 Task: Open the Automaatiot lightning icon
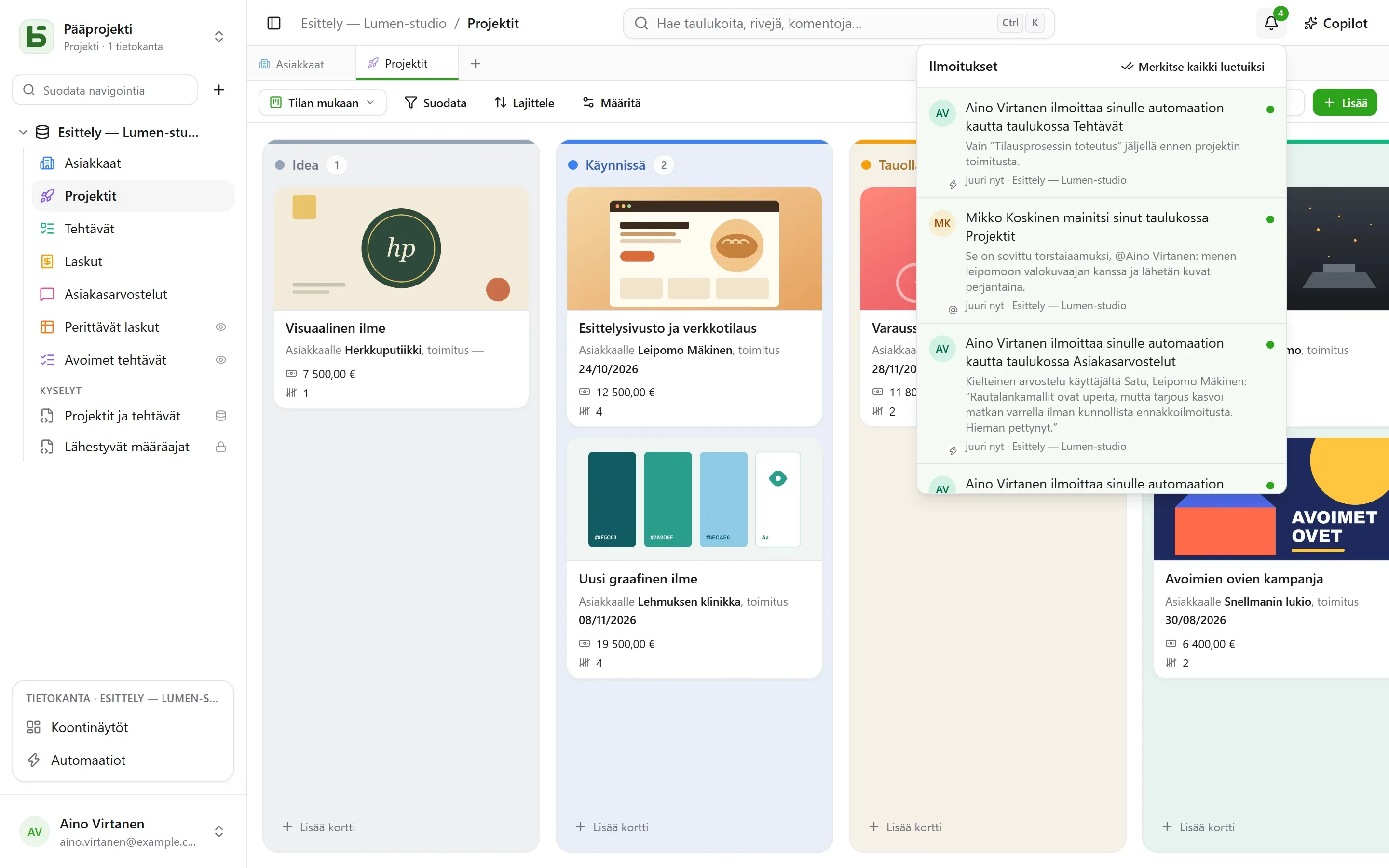pos(34,760)
